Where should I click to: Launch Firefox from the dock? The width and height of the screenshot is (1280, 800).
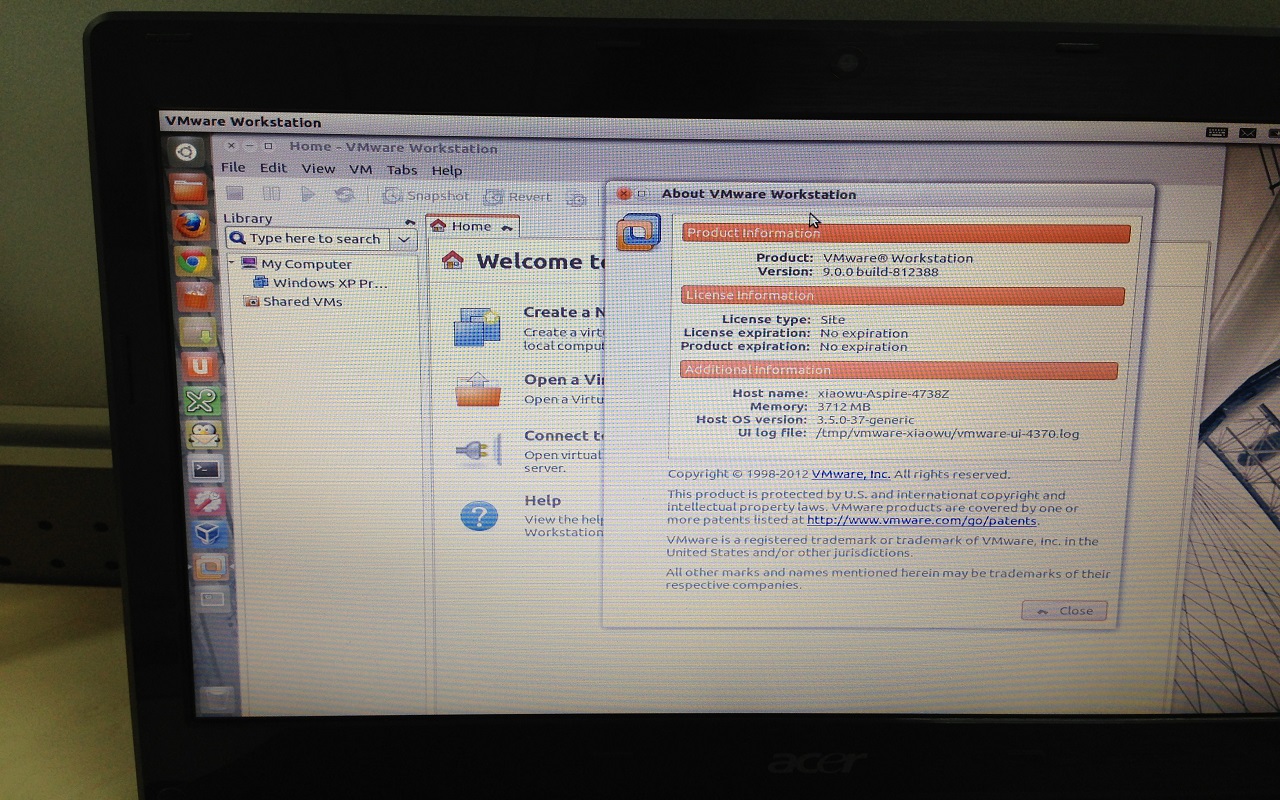point(191,225)
